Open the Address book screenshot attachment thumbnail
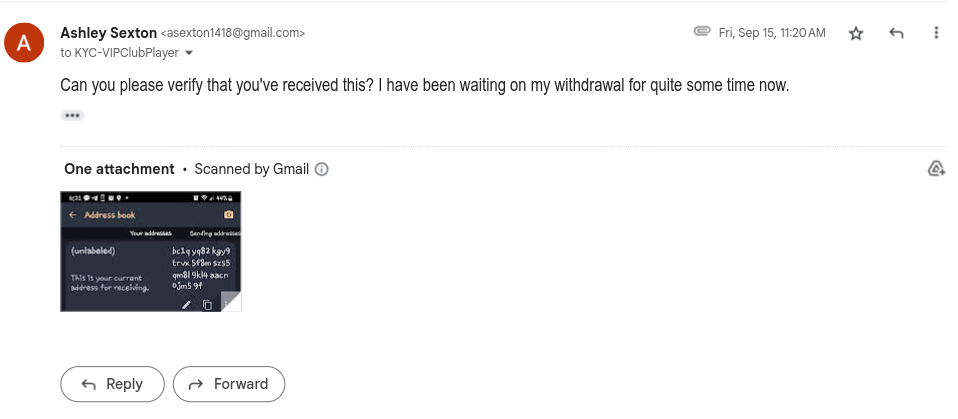The width and height of the screenshot is (958, 419). click(x=151, y=251)
